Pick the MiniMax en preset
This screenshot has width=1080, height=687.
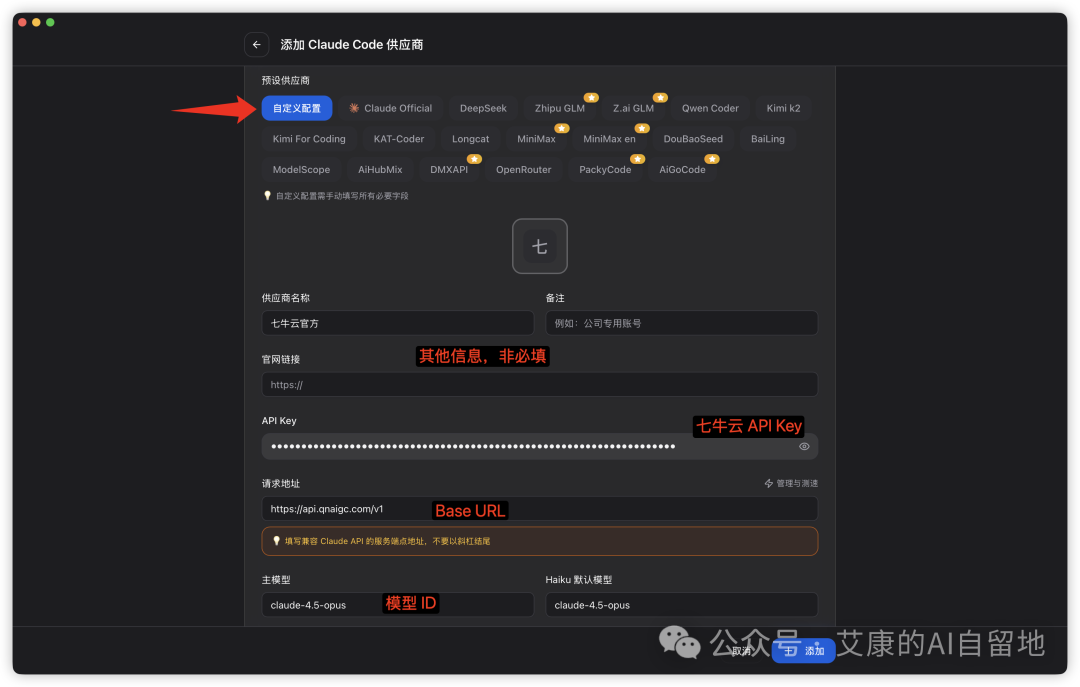(609, 139)
